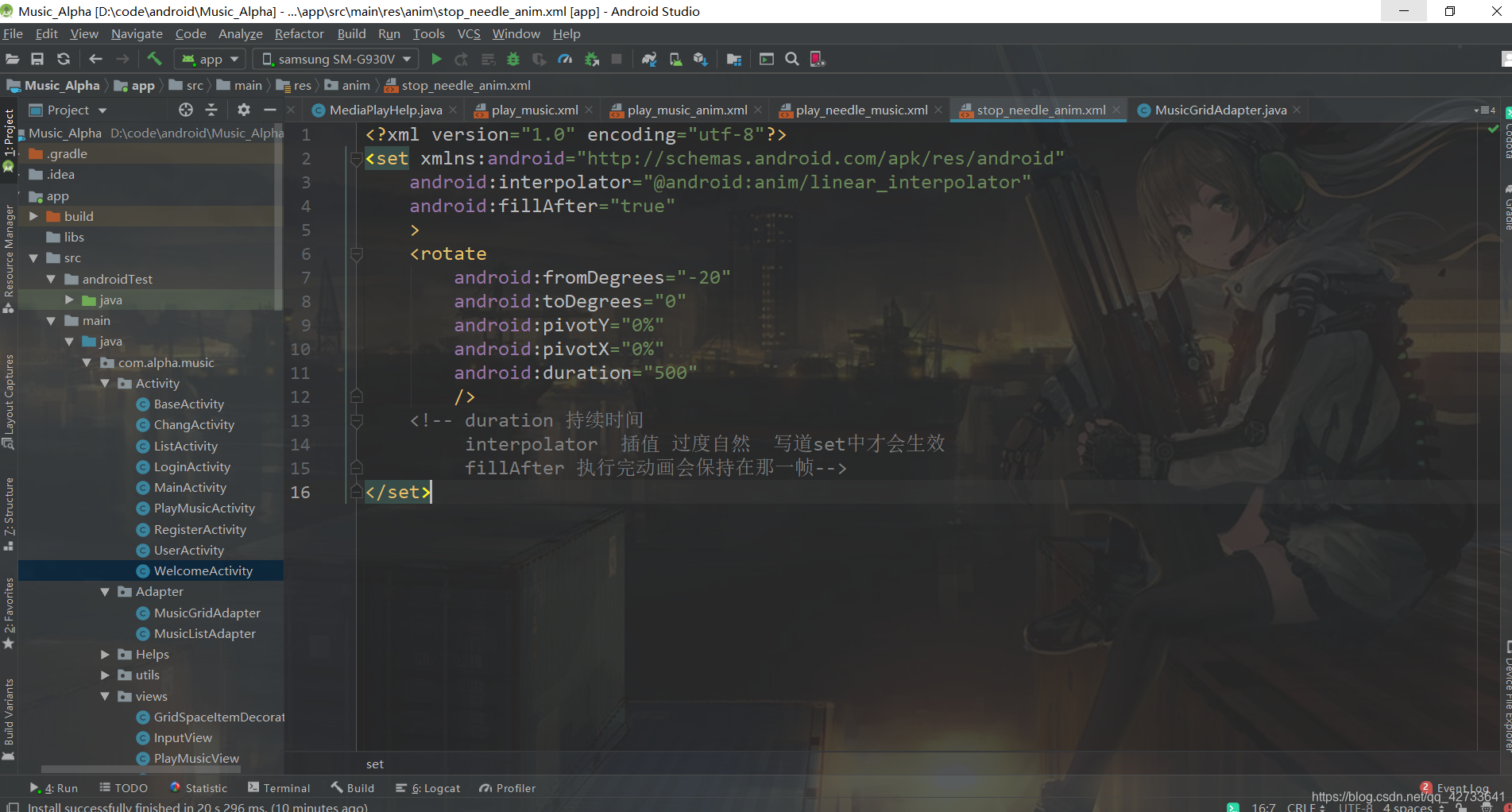Image resolution: width=1512 pixels, height=812 pixels.
Task: Open the run configuration app dropdown
Action: pos(210,59)
